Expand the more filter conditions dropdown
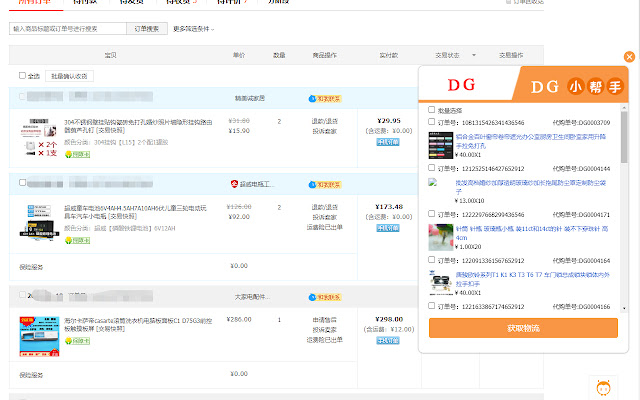This screenshot has height=400, width=640. [193, 29]
